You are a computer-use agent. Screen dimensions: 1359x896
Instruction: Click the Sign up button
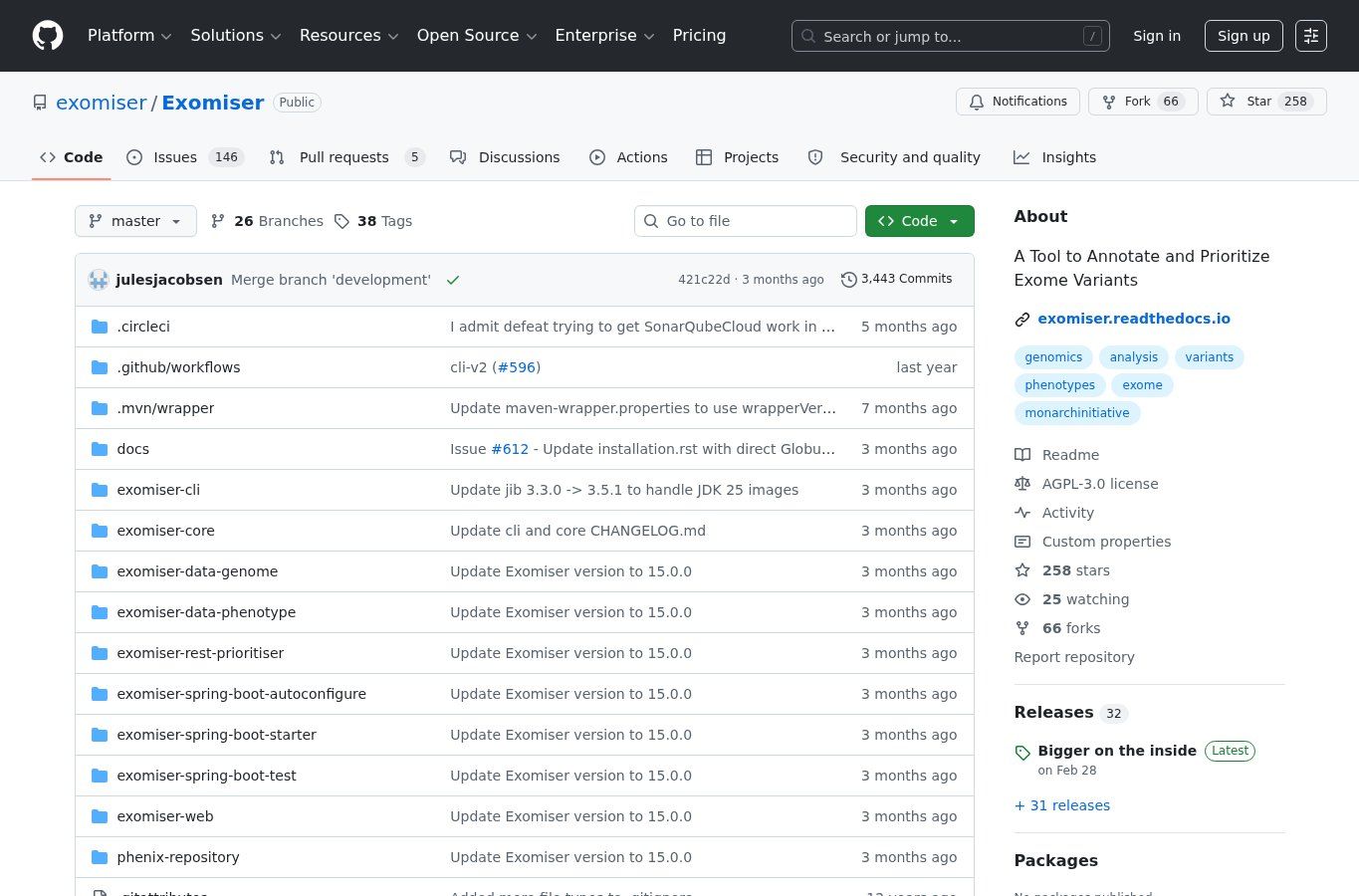(x=1244, y=36)
